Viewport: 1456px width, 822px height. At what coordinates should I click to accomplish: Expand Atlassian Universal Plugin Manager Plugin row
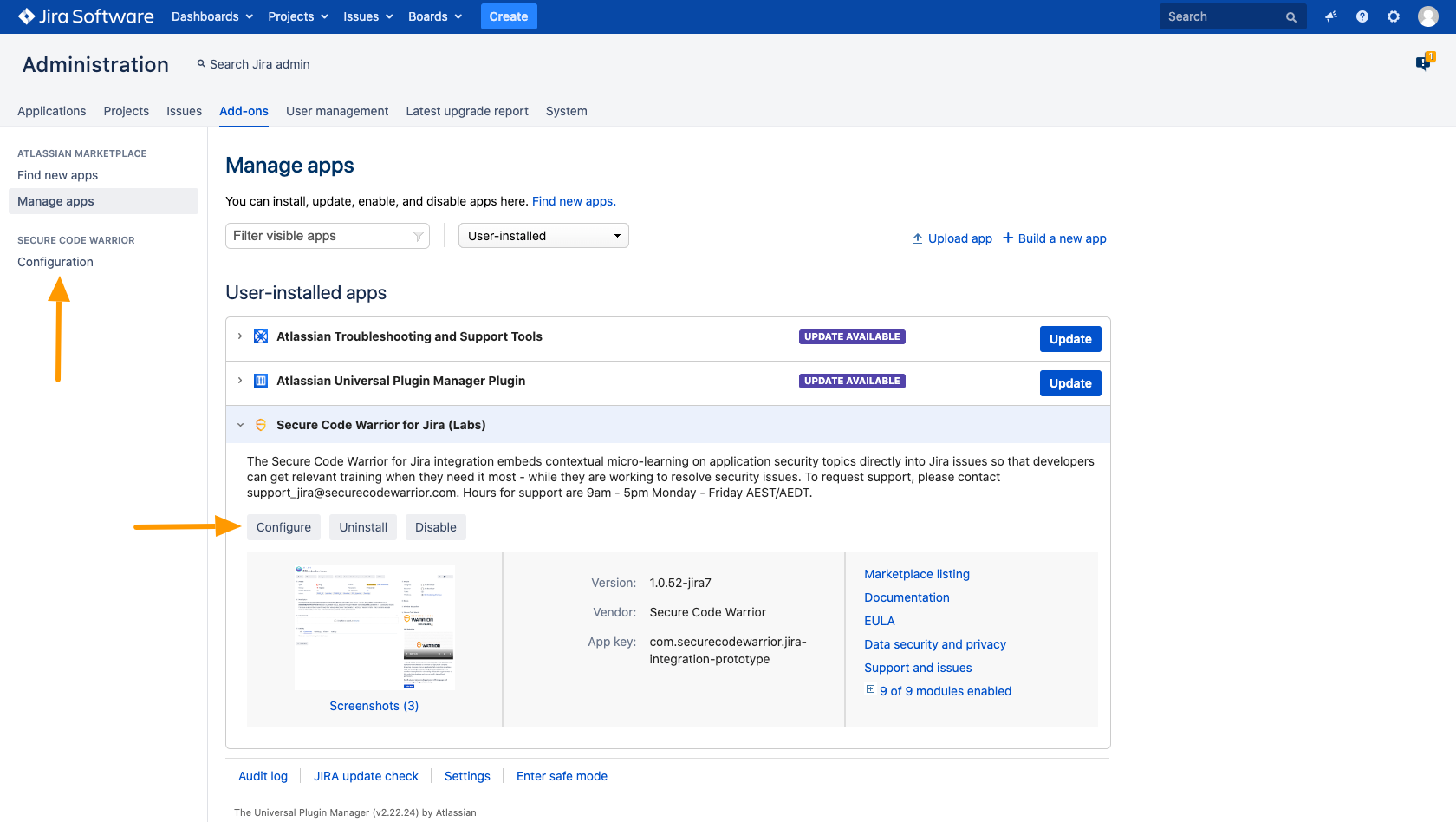240,381
